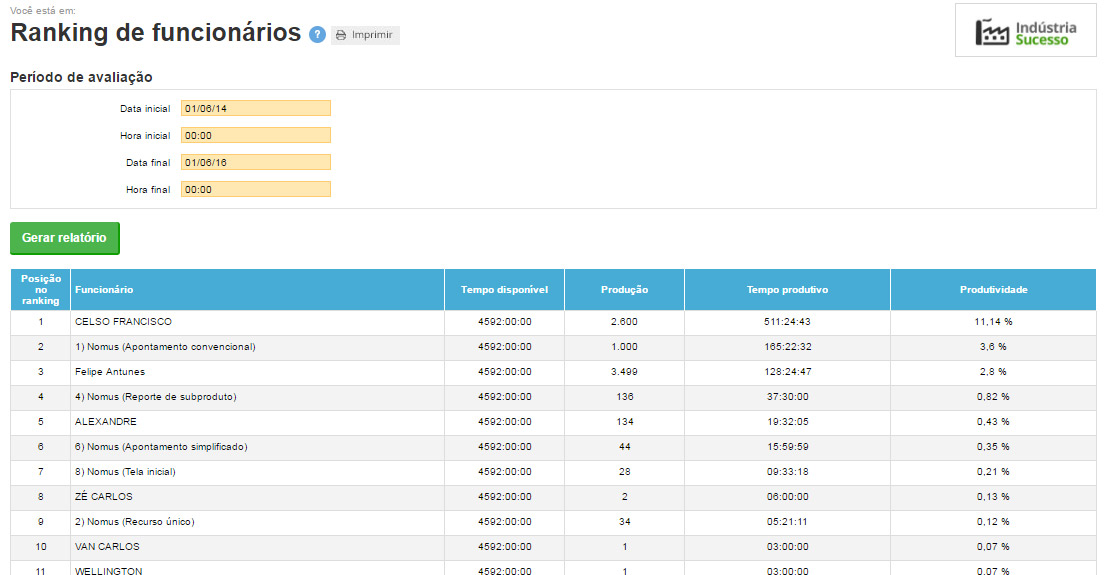Click the Tempo produtivo column header

(787, 290)
